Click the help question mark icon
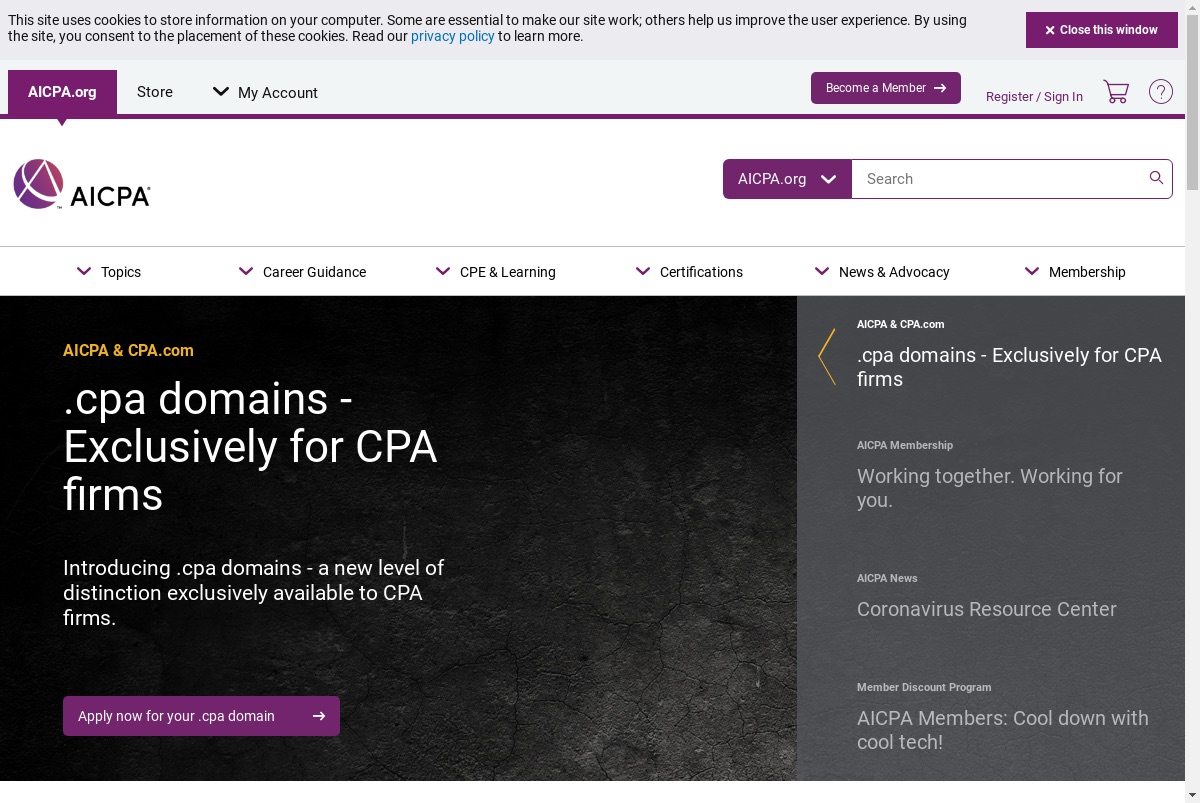 [x=1160, y=92]
